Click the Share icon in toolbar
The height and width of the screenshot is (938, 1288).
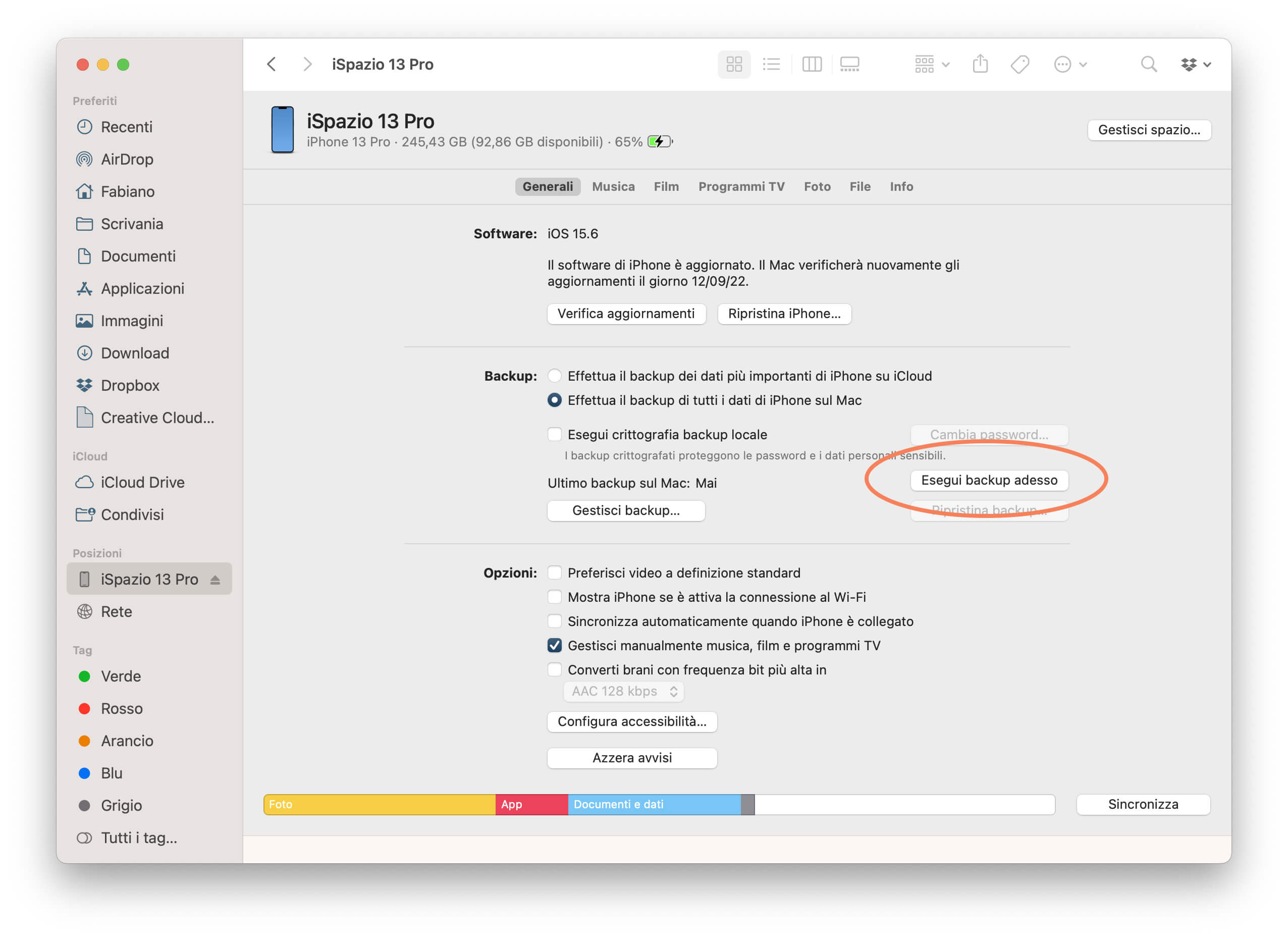[x=980, y=64]
